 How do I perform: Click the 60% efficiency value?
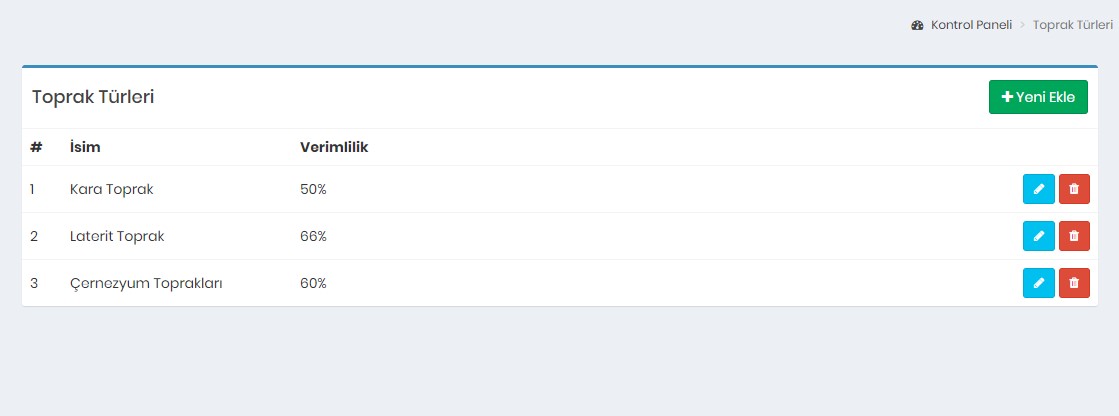point(313,283)
